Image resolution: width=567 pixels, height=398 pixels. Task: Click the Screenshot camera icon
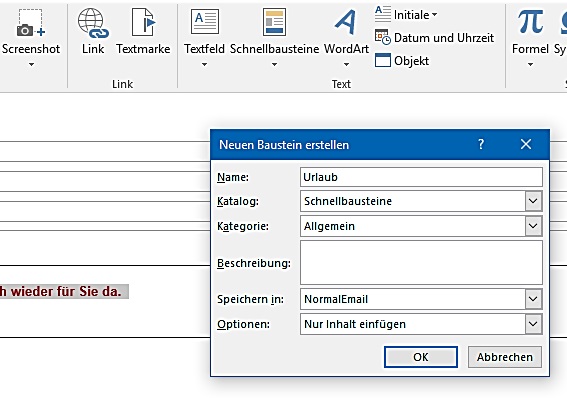click(31, 23)
